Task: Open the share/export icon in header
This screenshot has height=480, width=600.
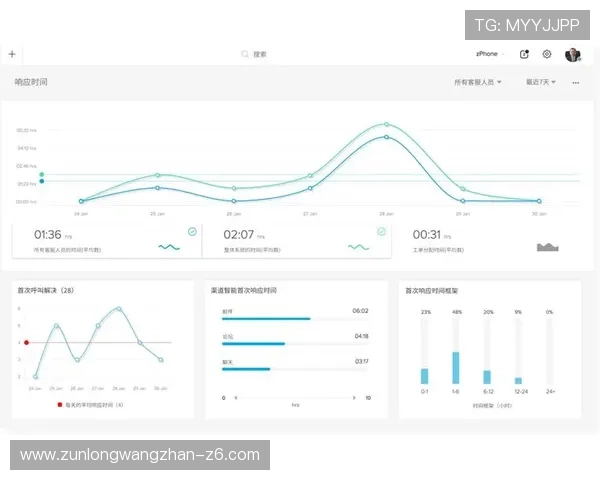Action: [x=525, y=54]
